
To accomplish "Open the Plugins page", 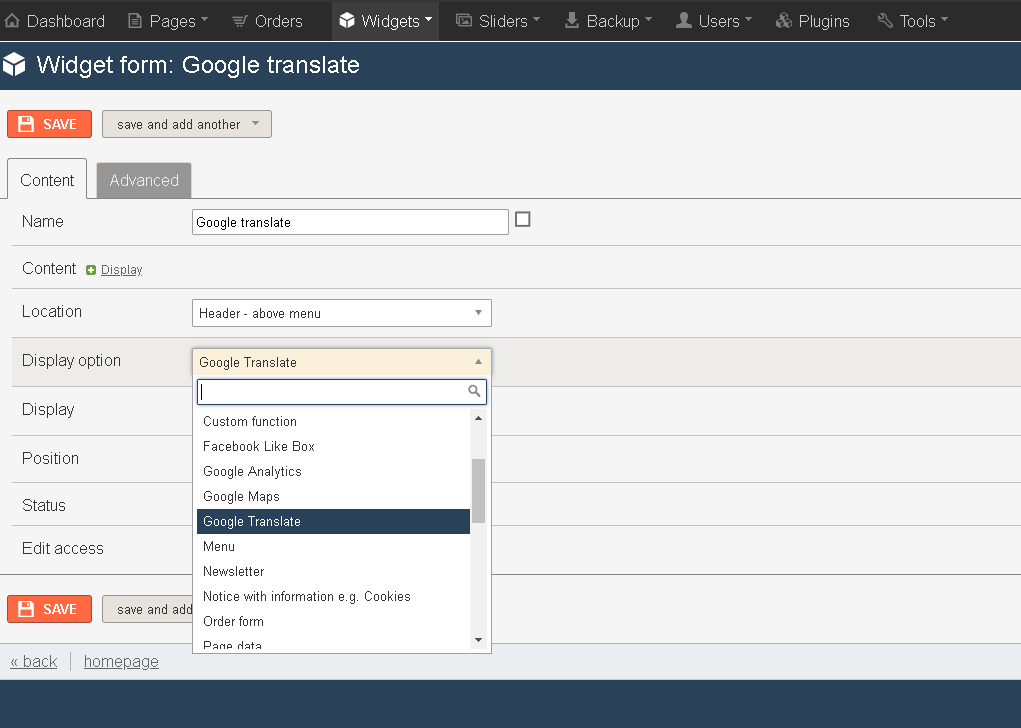I will (813, 21).
